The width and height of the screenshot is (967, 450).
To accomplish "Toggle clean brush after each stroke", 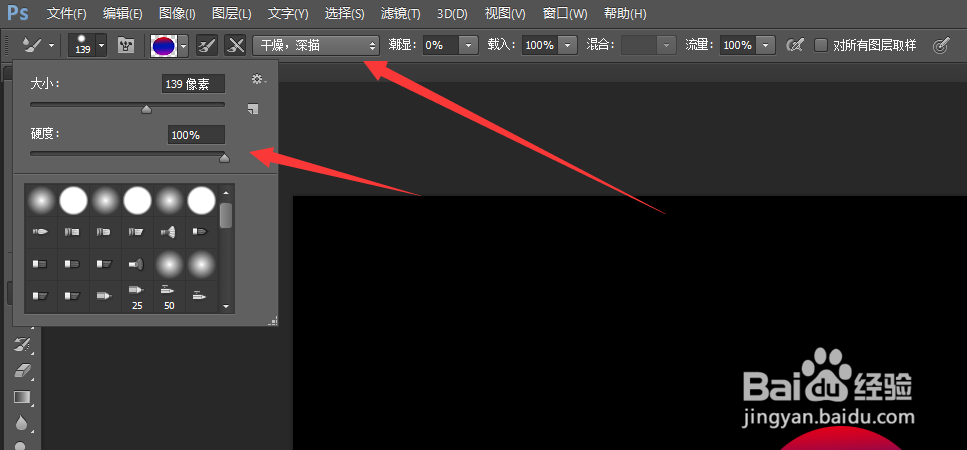I will pos(235,45).
